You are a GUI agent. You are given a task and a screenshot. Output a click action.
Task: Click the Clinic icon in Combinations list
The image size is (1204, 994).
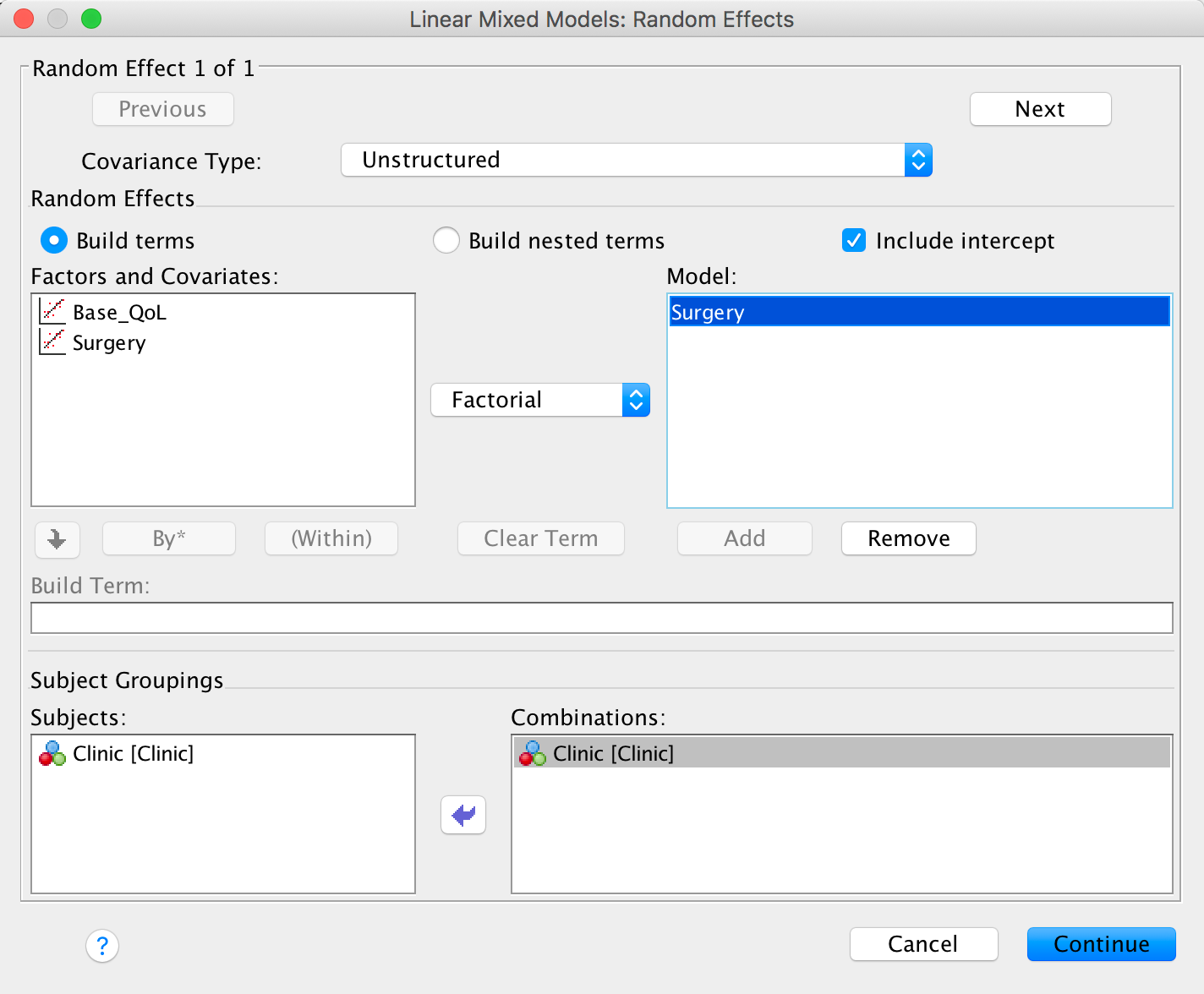tap(533, 753)
